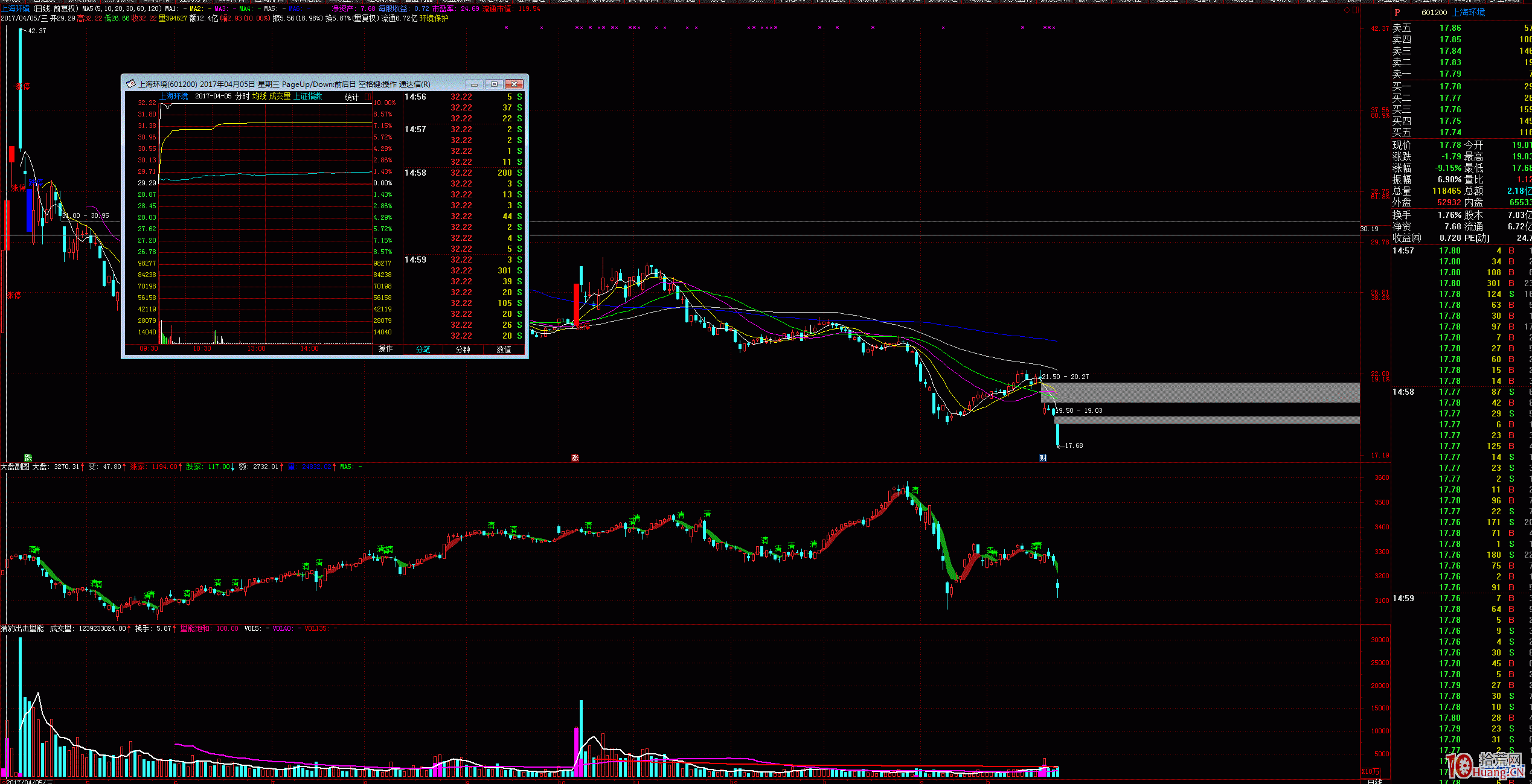Click the thin gray gap band beside 19.50
1532x784 pixels.
[1207, 420]
